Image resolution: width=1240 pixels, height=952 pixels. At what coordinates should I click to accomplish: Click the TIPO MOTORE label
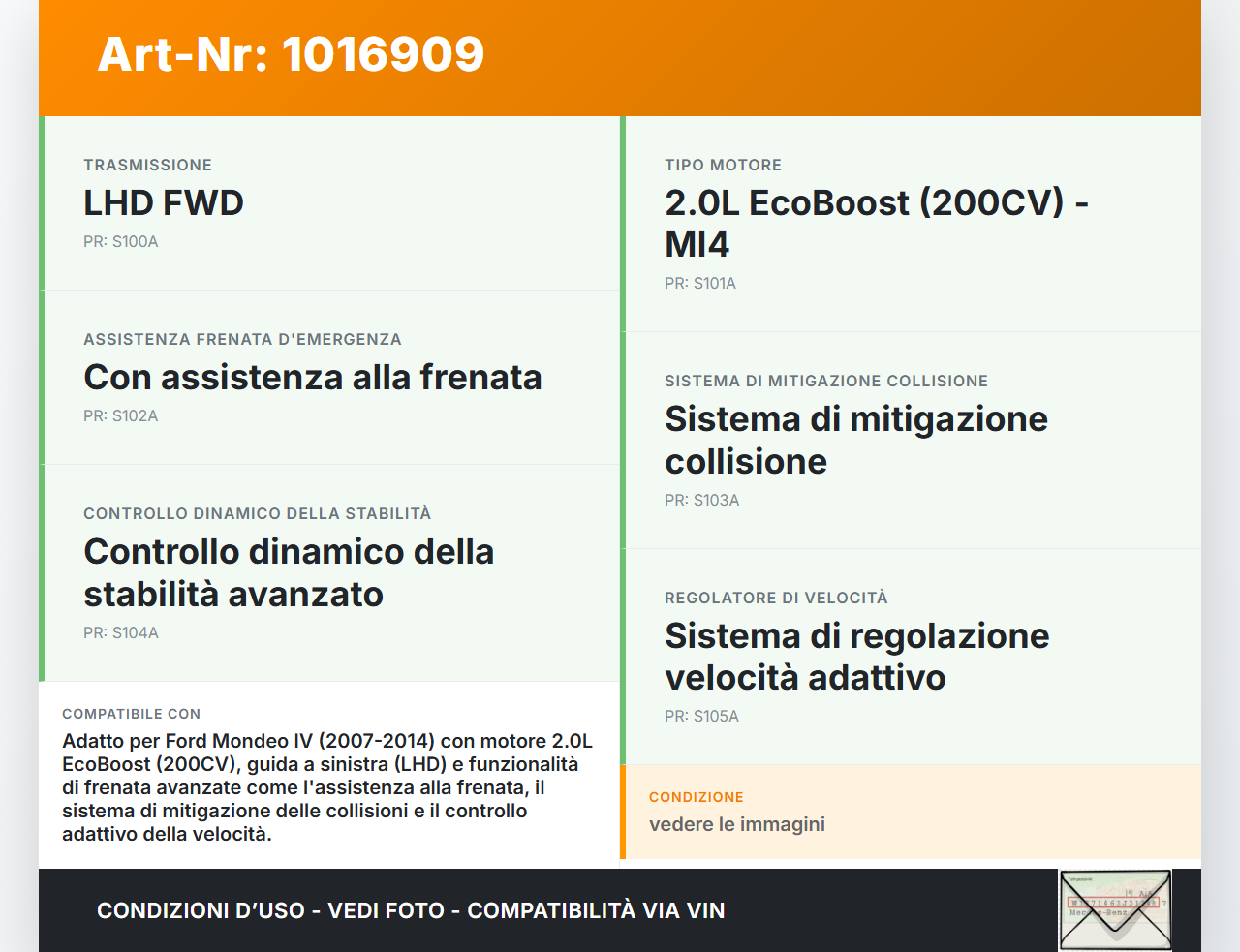723,166
